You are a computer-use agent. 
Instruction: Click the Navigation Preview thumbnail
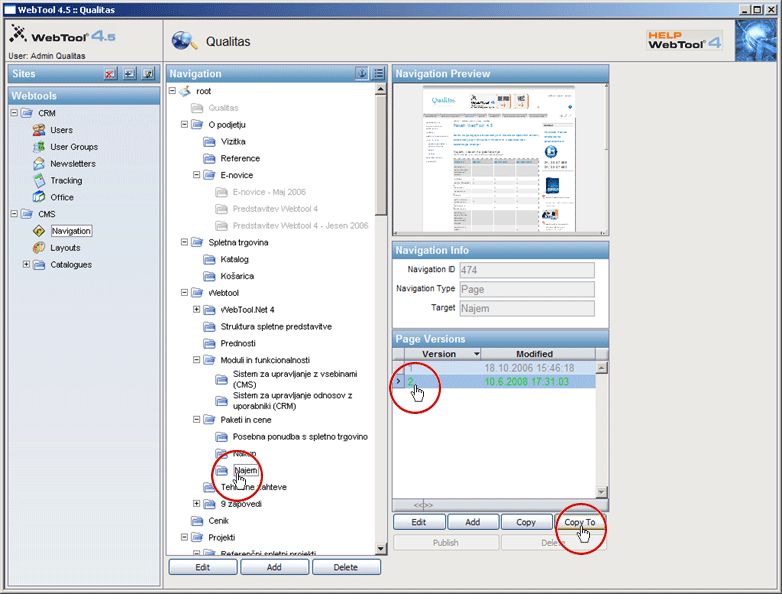pos(499,159)
